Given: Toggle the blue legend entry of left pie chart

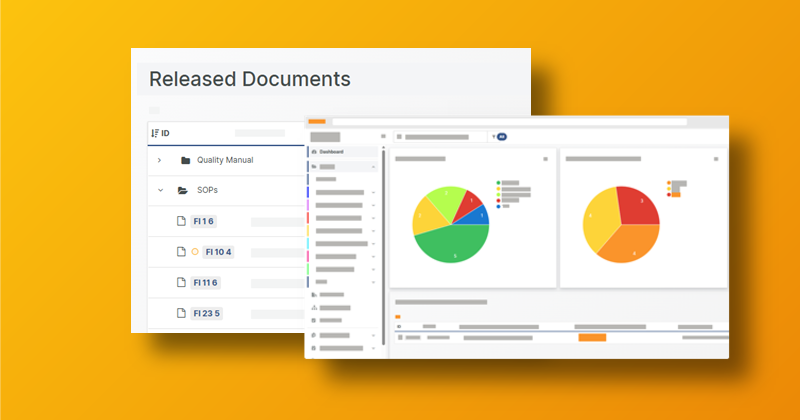Looking at the screenshot, I should (x=498, y=206).
